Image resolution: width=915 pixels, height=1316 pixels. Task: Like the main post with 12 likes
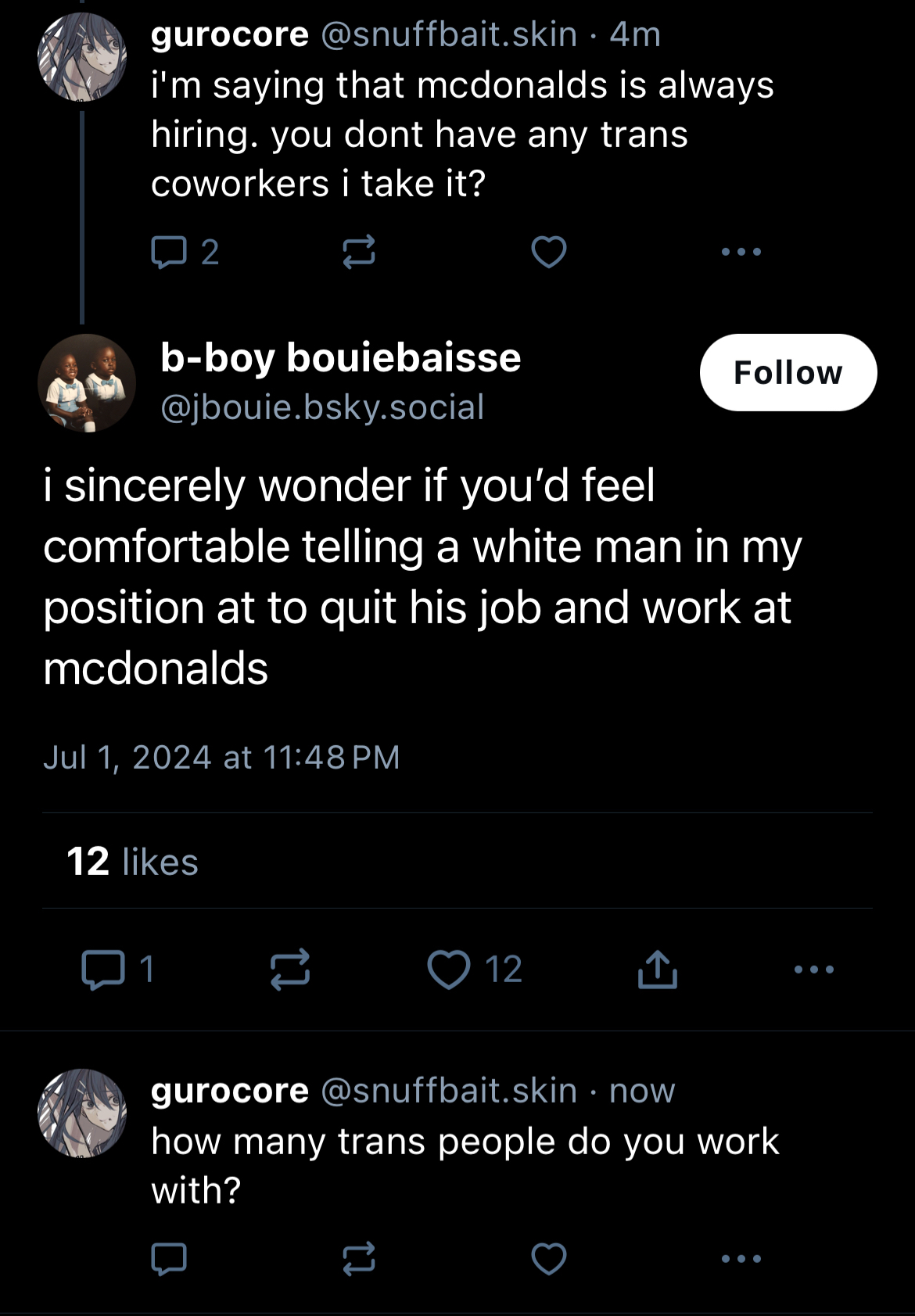(449, 970)
